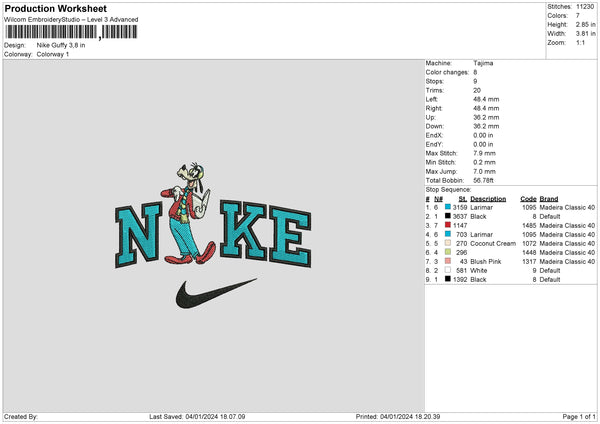Image resolution: width=600 pixels, height=424 pixels.
Task: Click the Brand column header
Action: [x=549, y=199]
